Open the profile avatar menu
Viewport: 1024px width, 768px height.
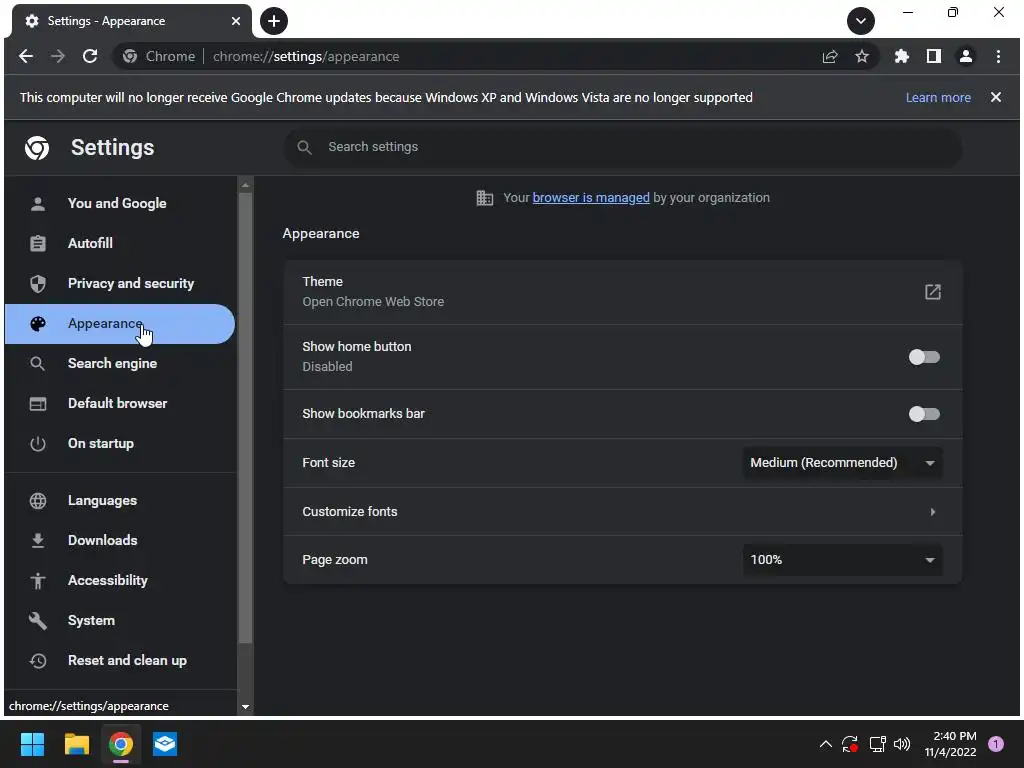coord(966,57)
